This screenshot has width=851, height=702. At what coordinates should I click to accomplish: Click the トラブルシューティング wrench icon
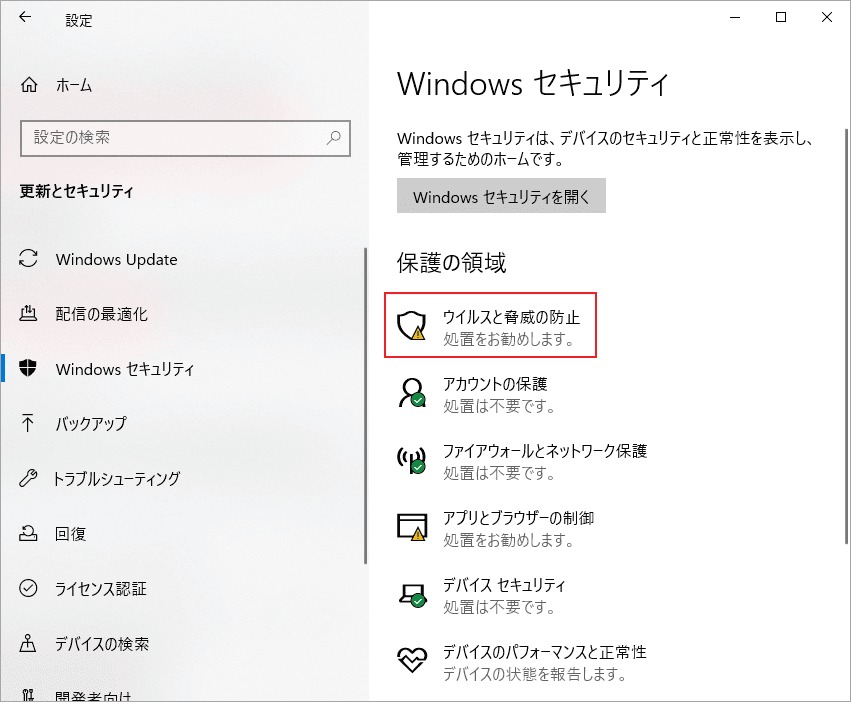click(28, 478)
